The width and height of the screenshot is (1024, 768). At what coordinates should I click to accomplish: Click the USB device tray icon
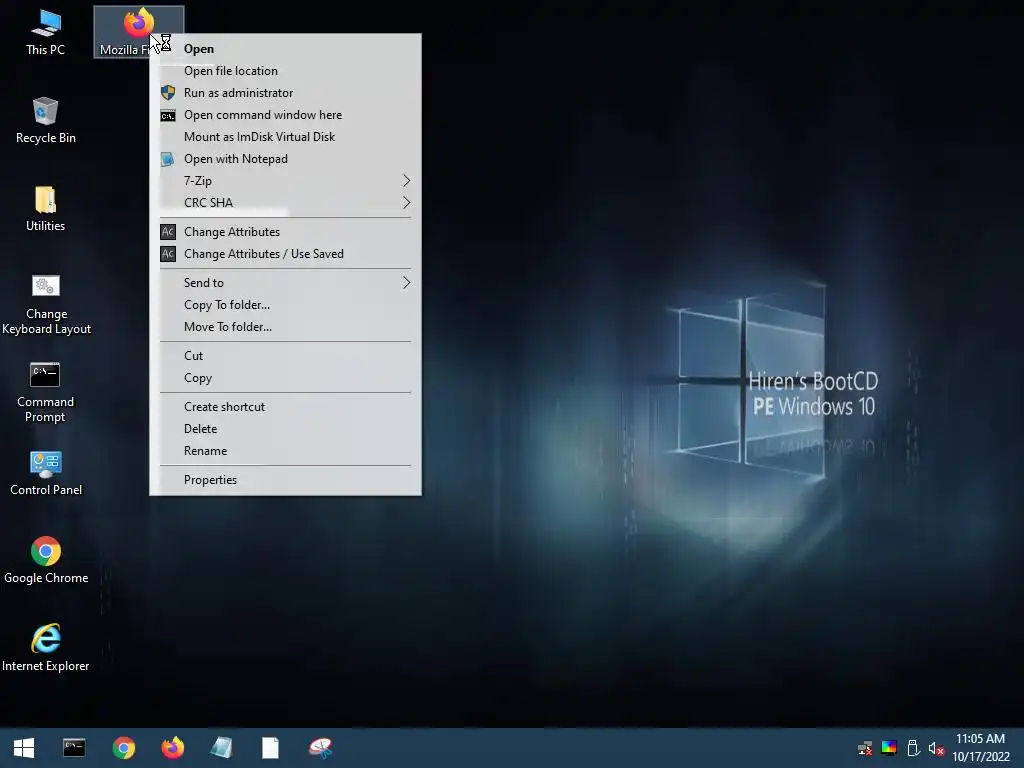(x=913, y=748)
